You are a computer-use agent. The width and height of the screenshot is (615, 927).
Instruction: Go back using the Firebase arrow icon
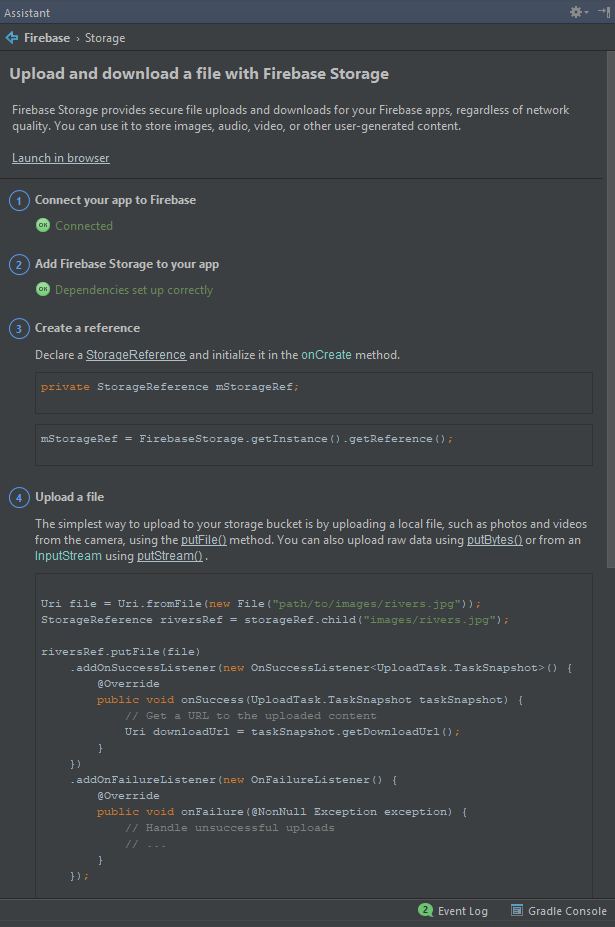pyautogui.click(x=11, y=38)
